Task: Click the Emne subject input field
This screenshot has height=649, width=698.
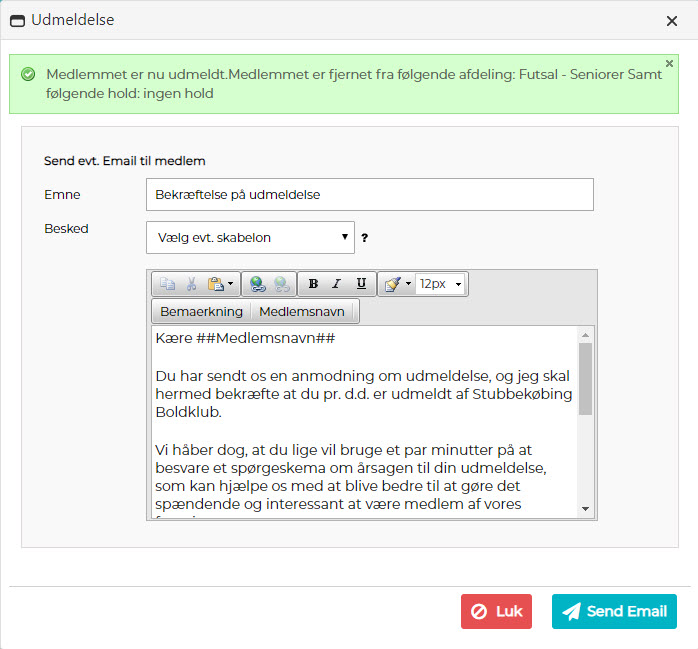Action: pos(369,195)
